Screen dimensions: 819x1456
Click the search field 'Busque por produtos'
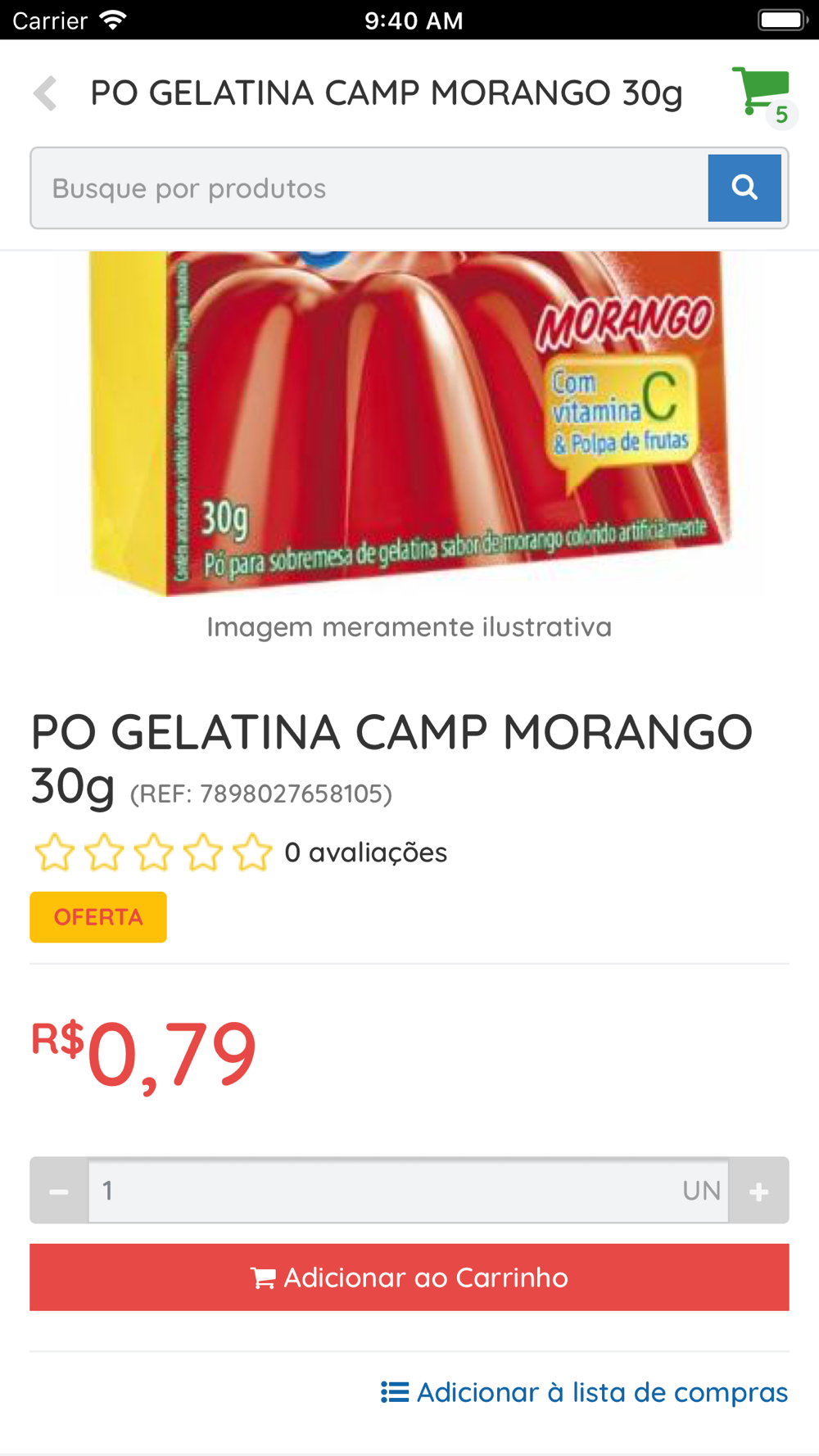(x=370, y=188)
